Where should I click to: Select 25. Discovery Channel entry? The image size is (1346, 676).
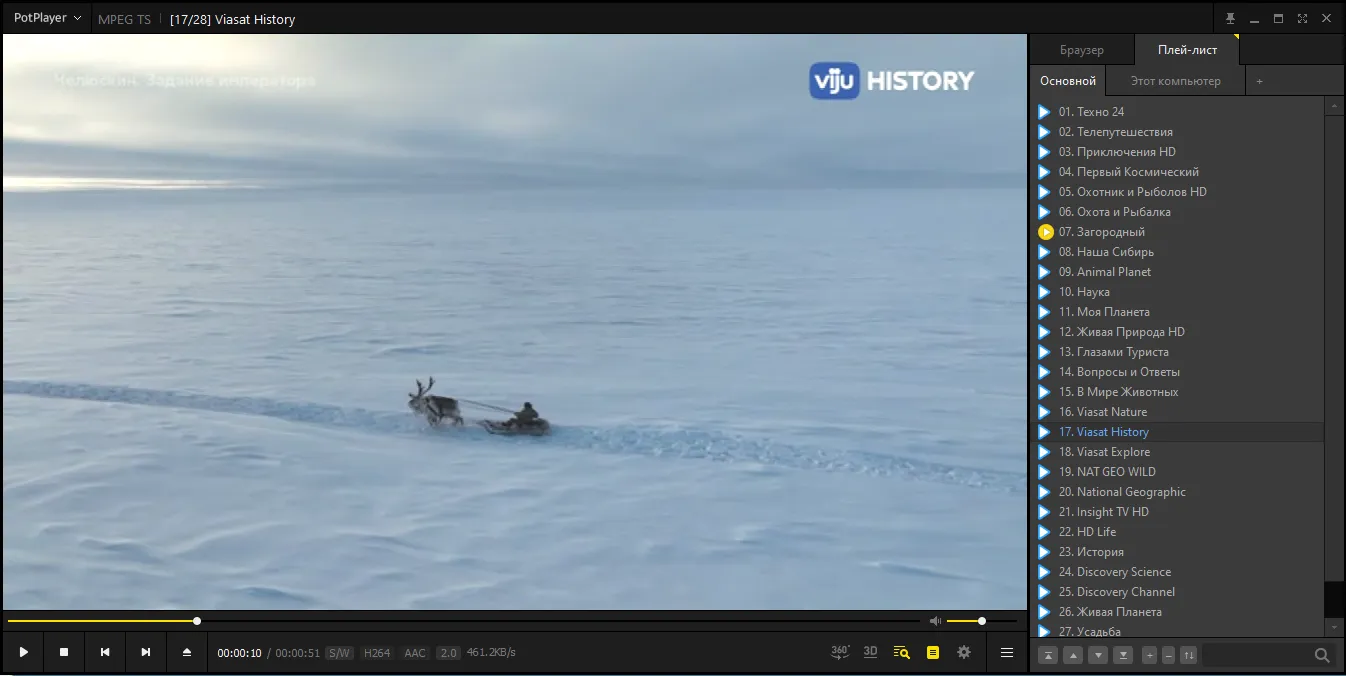[x=1177, y=592]
